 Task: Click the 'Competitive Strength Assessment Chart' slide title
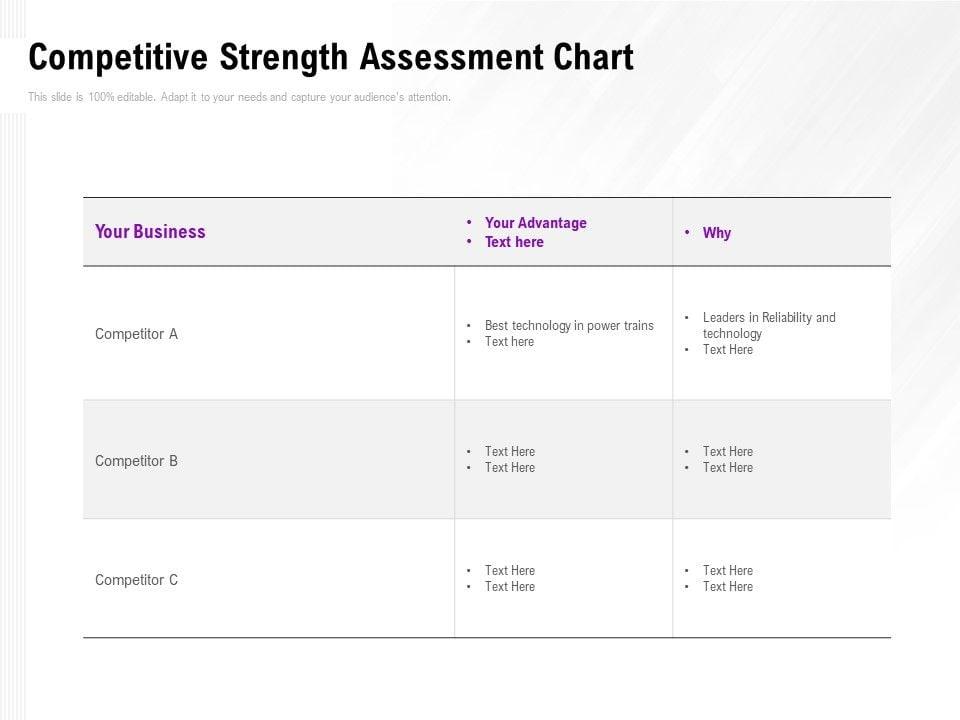(x=331, y=59)
